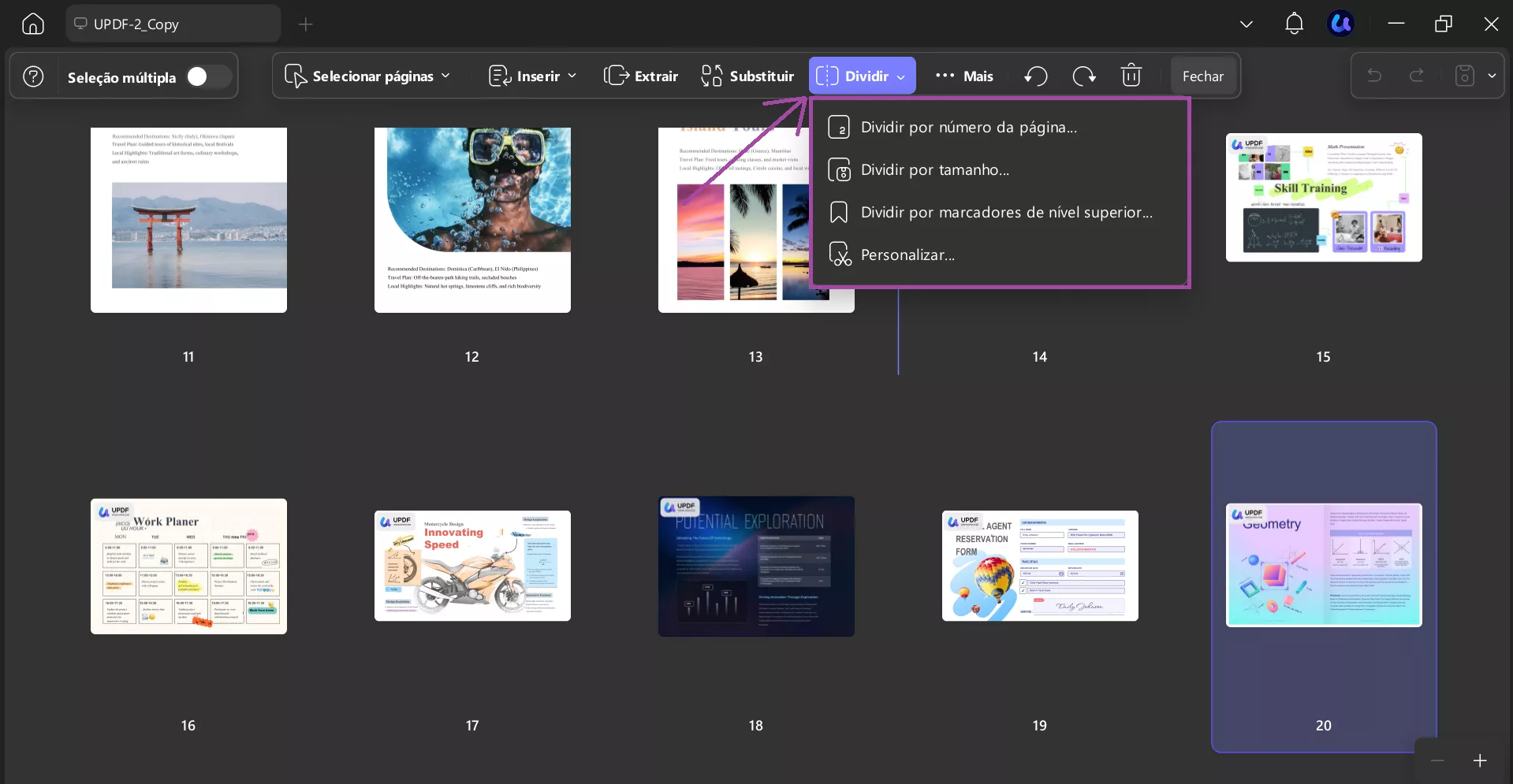1513x784 pixels.
Task: Click the split-by-size icon
Action: pyautogui.click(x=839, y=170)
